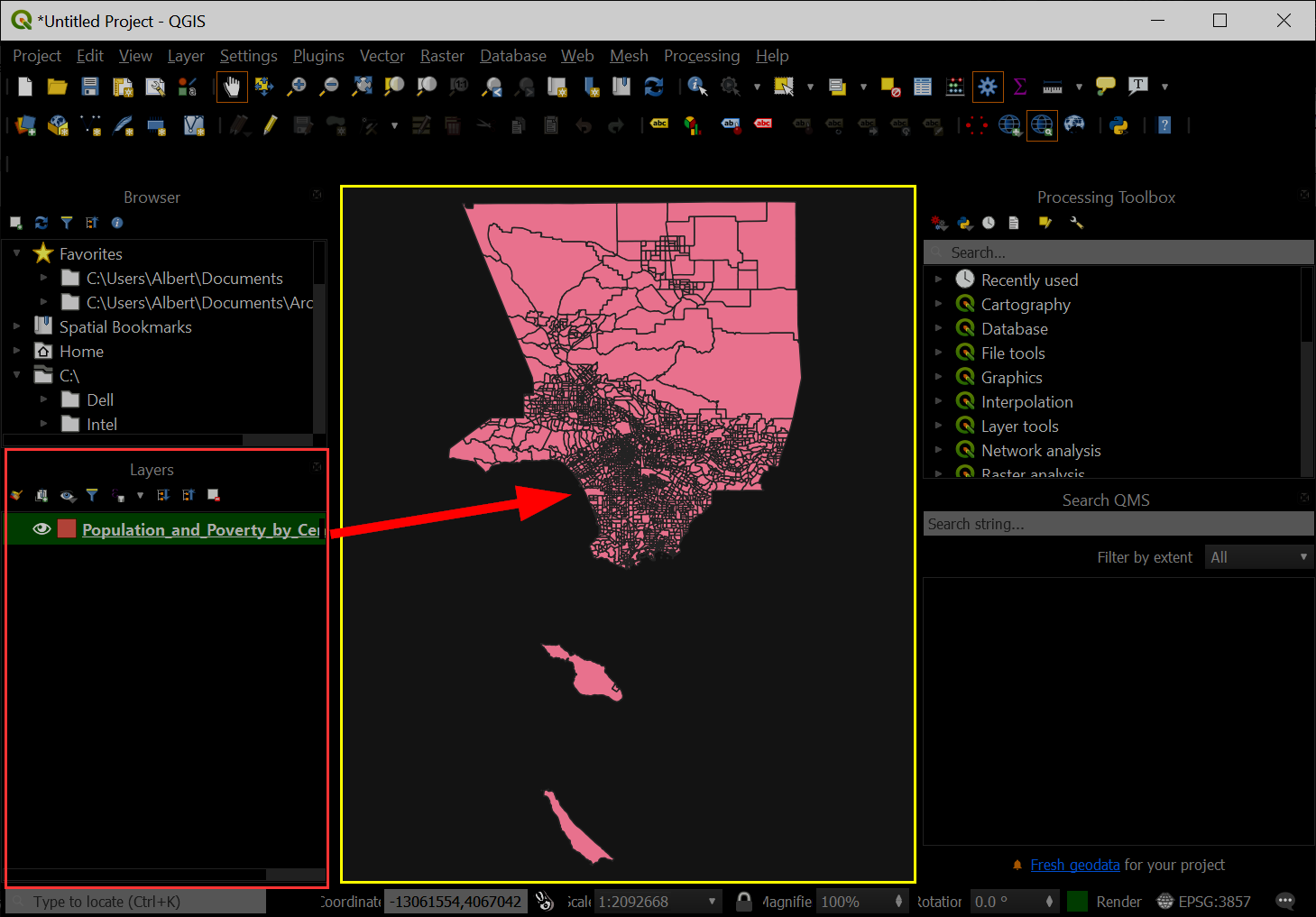The image size is (1316, 917).
Task: Click the Refresh map icon
Action: click(654, 87)
